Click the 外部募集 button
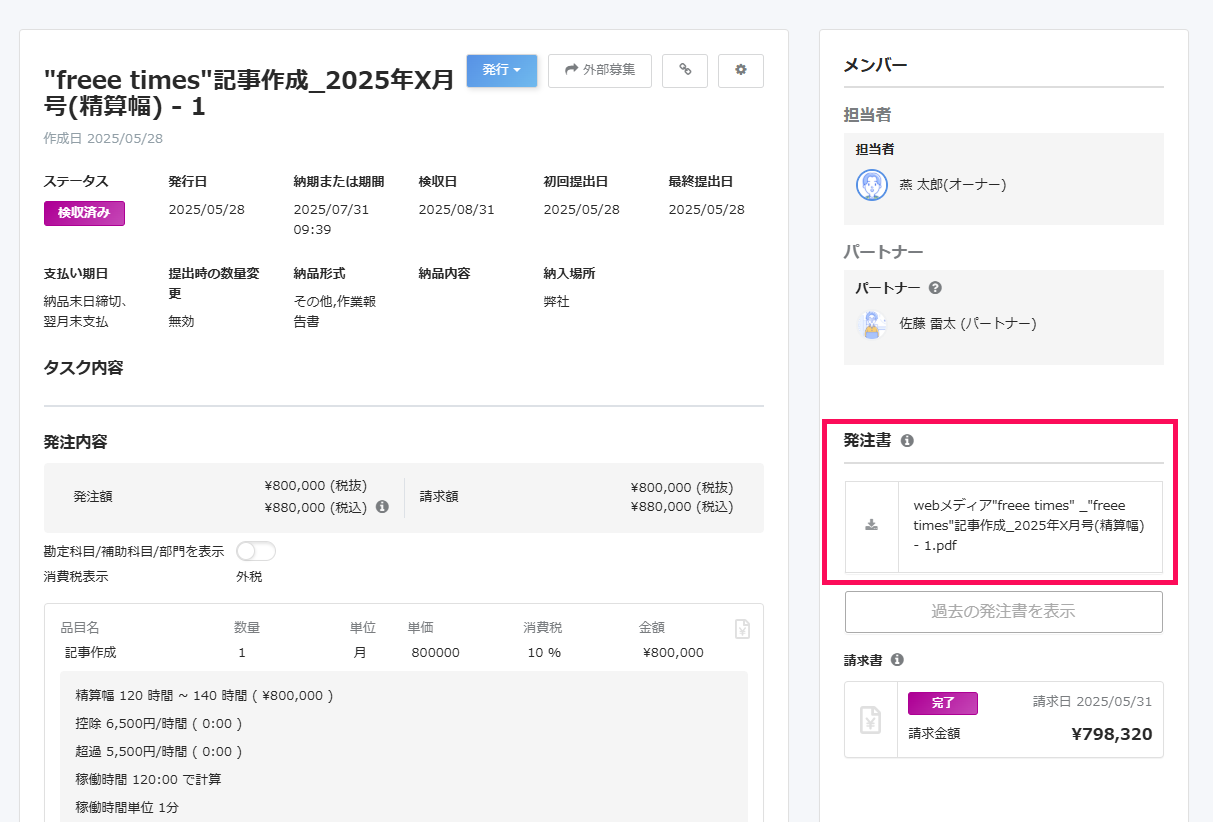 point(600,70)
